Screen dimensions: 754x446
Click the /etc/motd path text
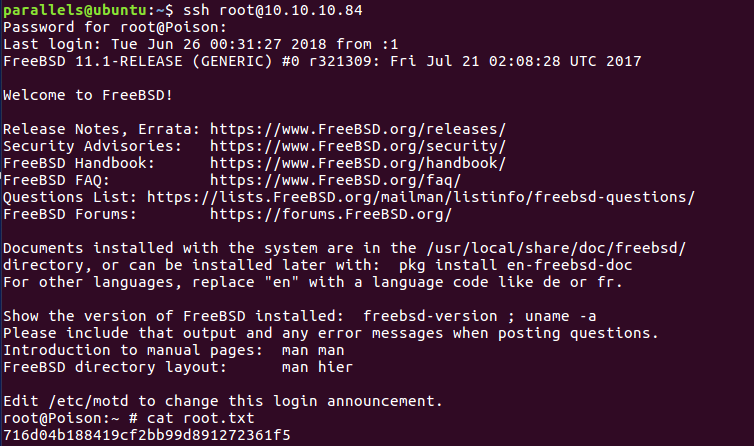point(88,401)
